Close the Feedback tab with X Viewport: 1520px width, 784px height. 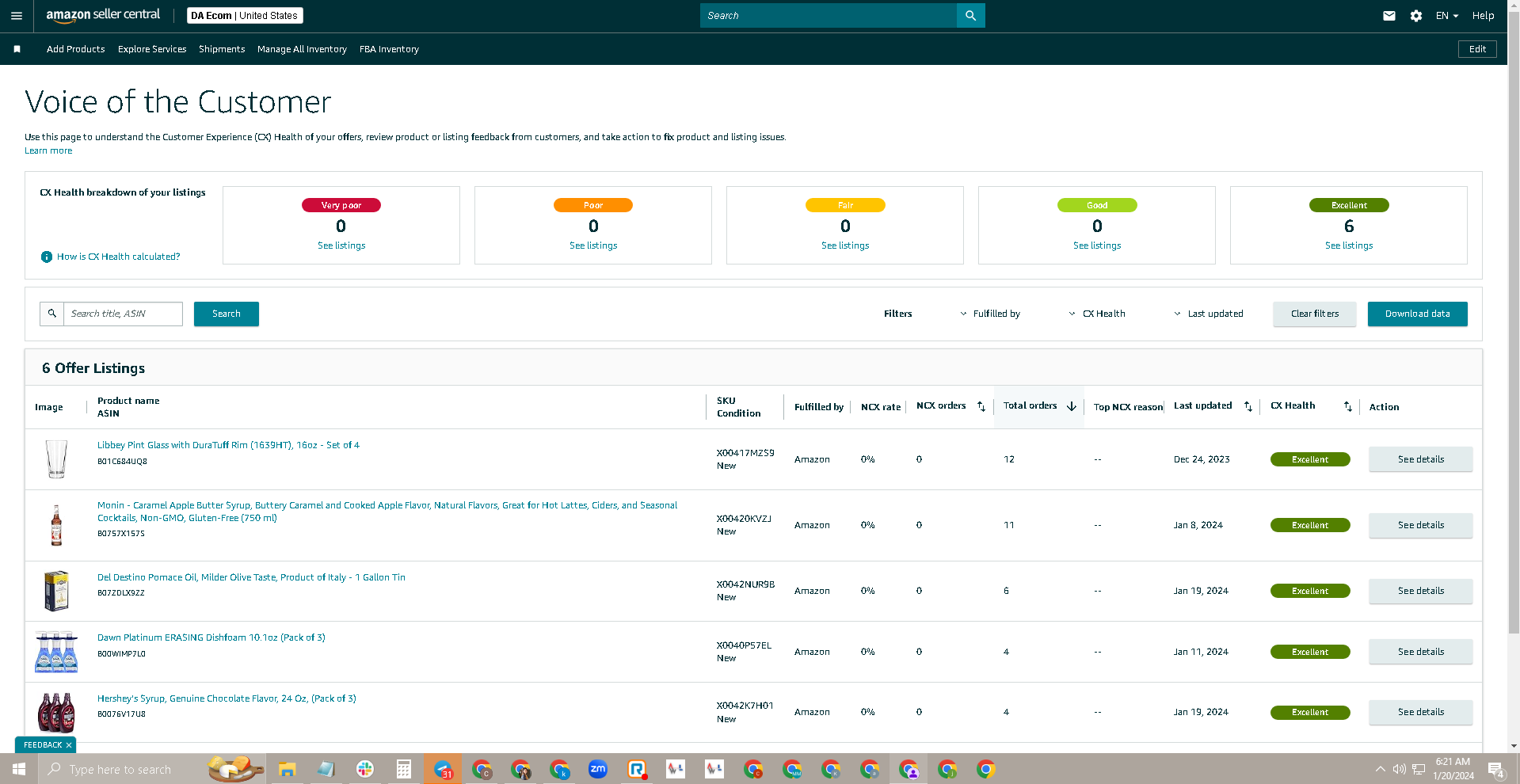[69, 745]
